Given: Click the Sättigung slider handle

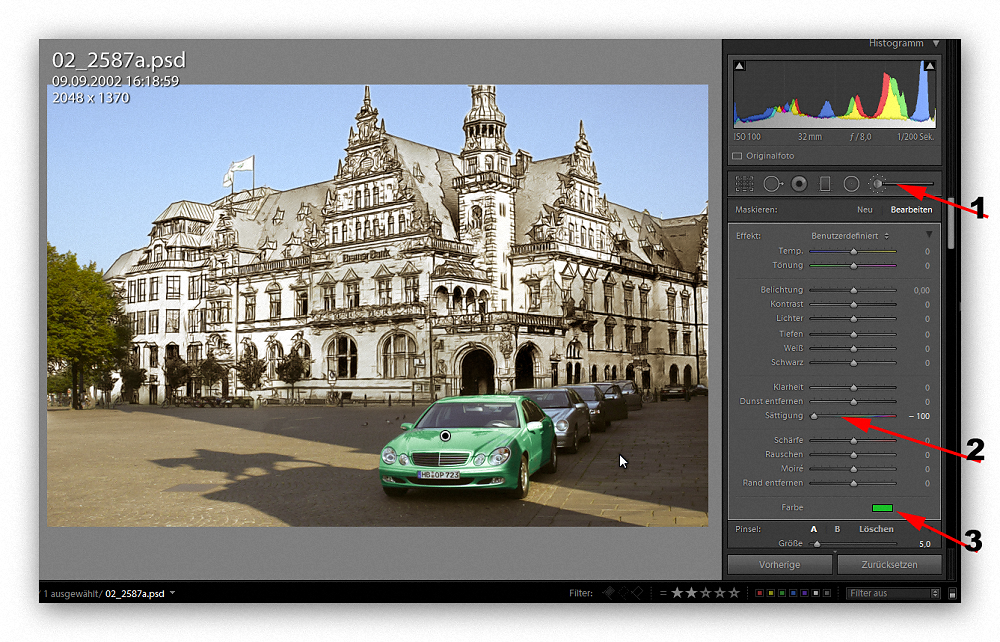Looking at the screenshot, I should point(814,416).
